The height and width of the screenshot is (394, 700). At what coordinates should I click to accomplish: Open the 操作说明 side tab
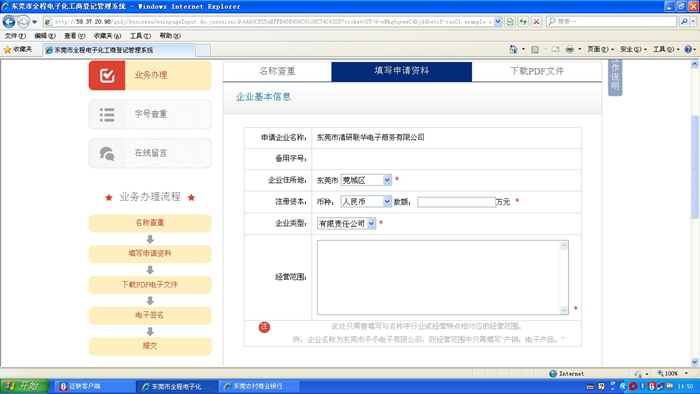[x=615, y=77]
